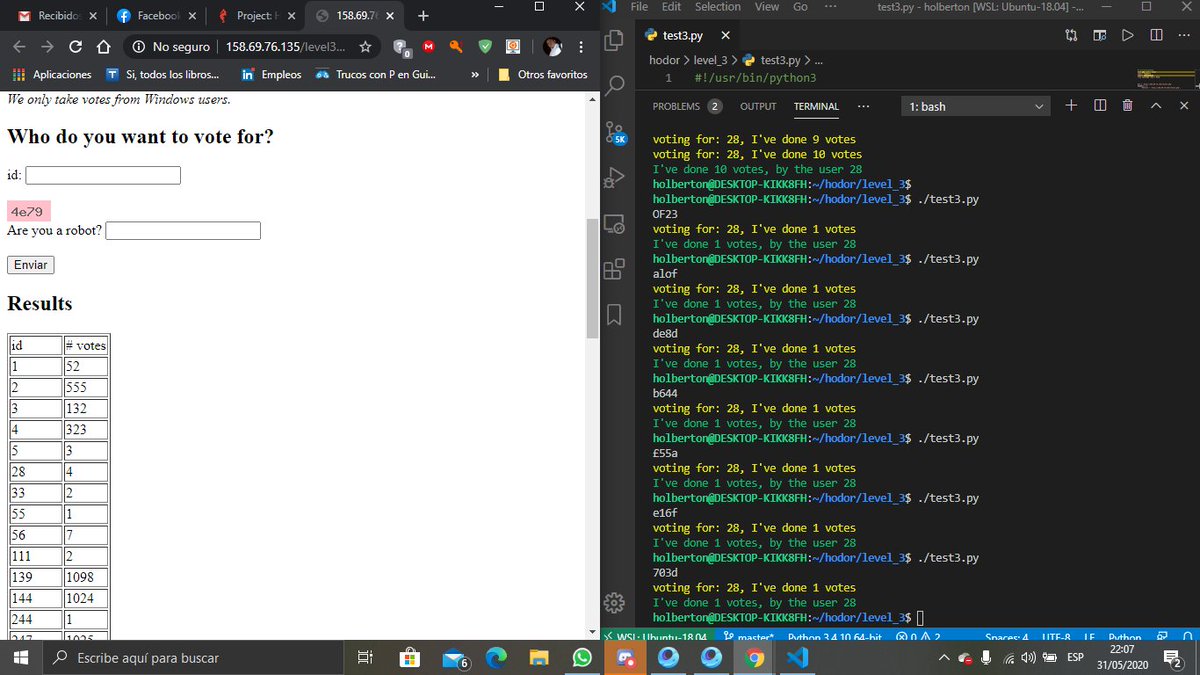Viewport: 1200px width, 675px height.
Task: Switch to OUTPUT panel tab
Action: coord(758,106)
